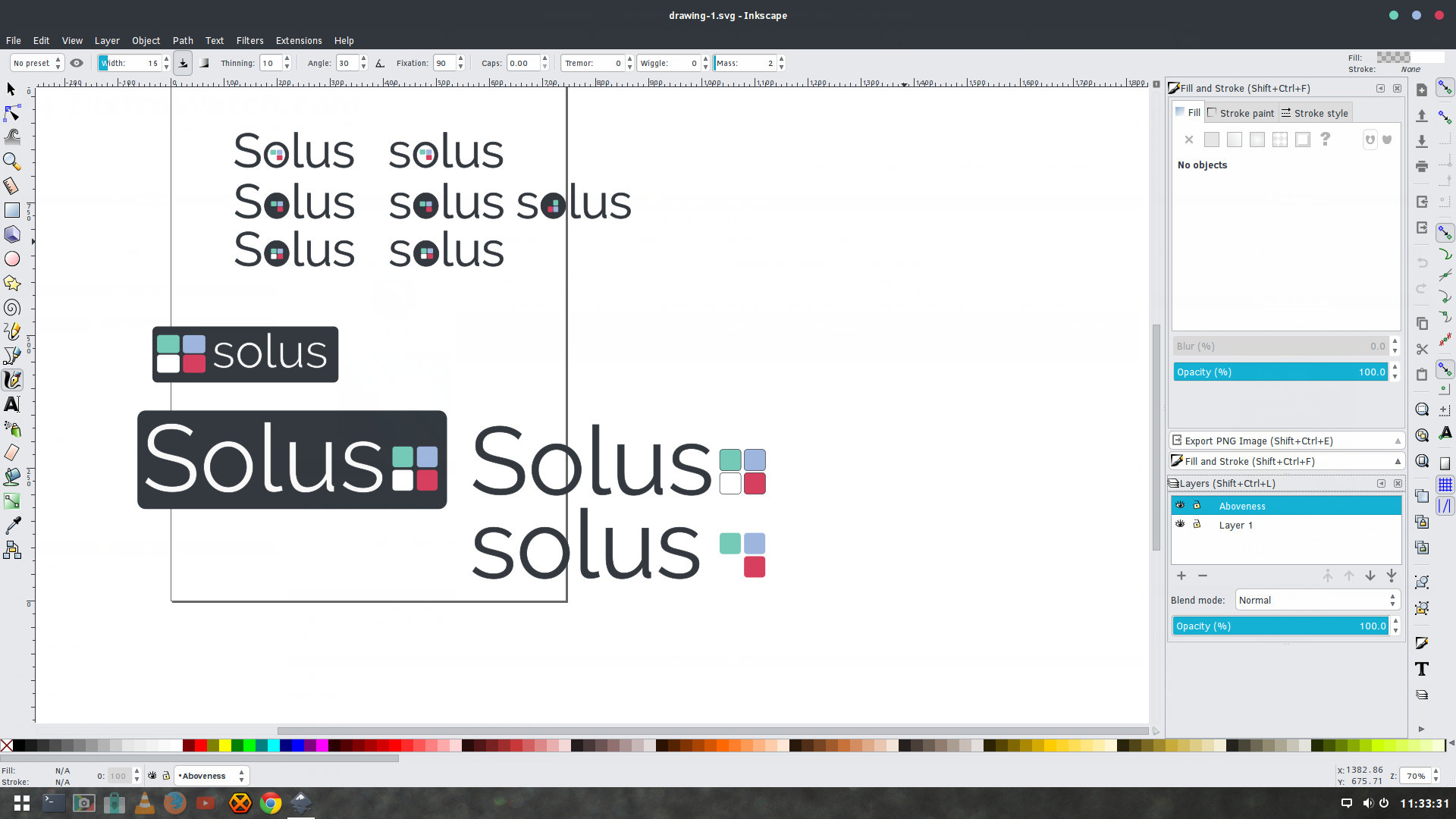Toggle lock on Layer 1
The width and height of the screenshot is (1456, 819).
1197,524
